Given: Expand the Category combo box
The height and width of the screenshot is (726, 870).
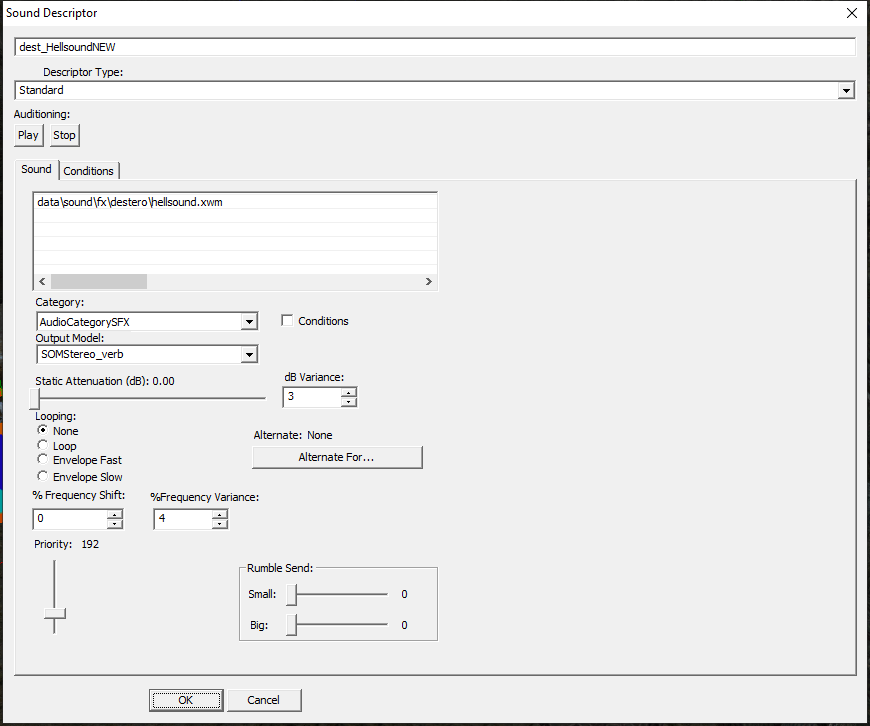Looking at the screenshot, I should click(248, 322).
